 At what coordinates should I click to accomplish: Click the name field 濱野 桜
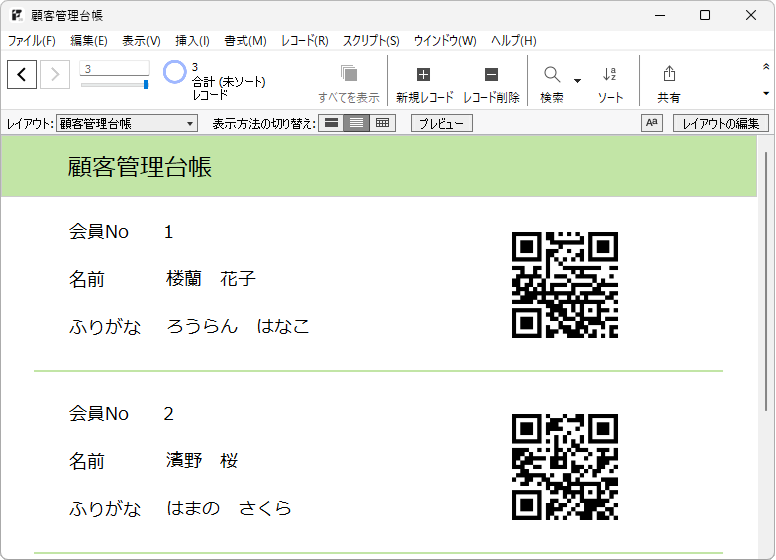click(202, 461)
